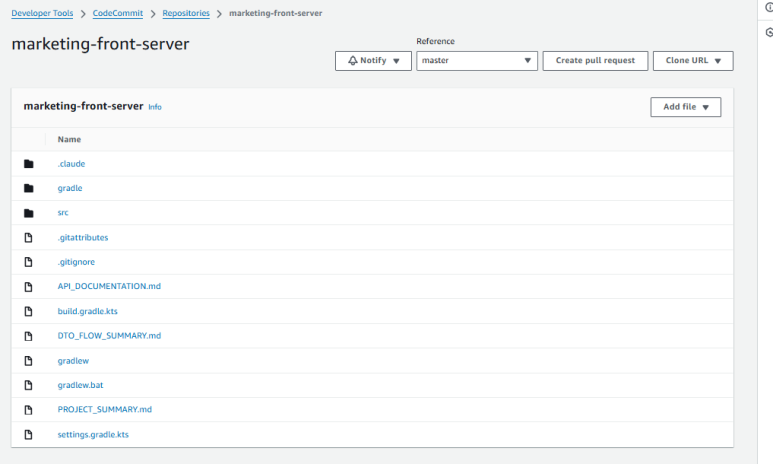773x464 pixels.
Task: Open DTO_FLOW_SUMMARY.md file
Action: coord(109,335)
